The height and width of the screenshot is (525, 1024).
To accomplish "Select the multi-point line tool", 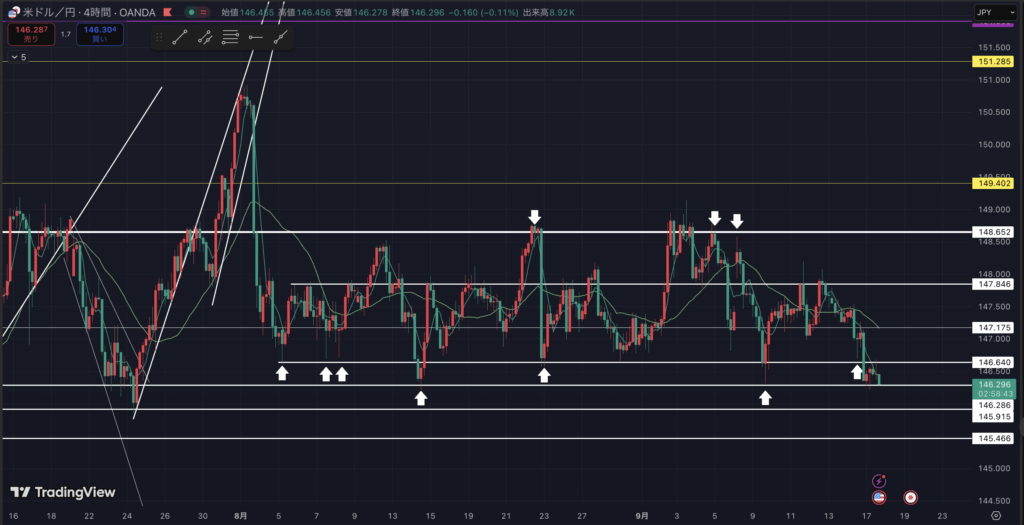I will pyautogui.click(x=205, y=38).
